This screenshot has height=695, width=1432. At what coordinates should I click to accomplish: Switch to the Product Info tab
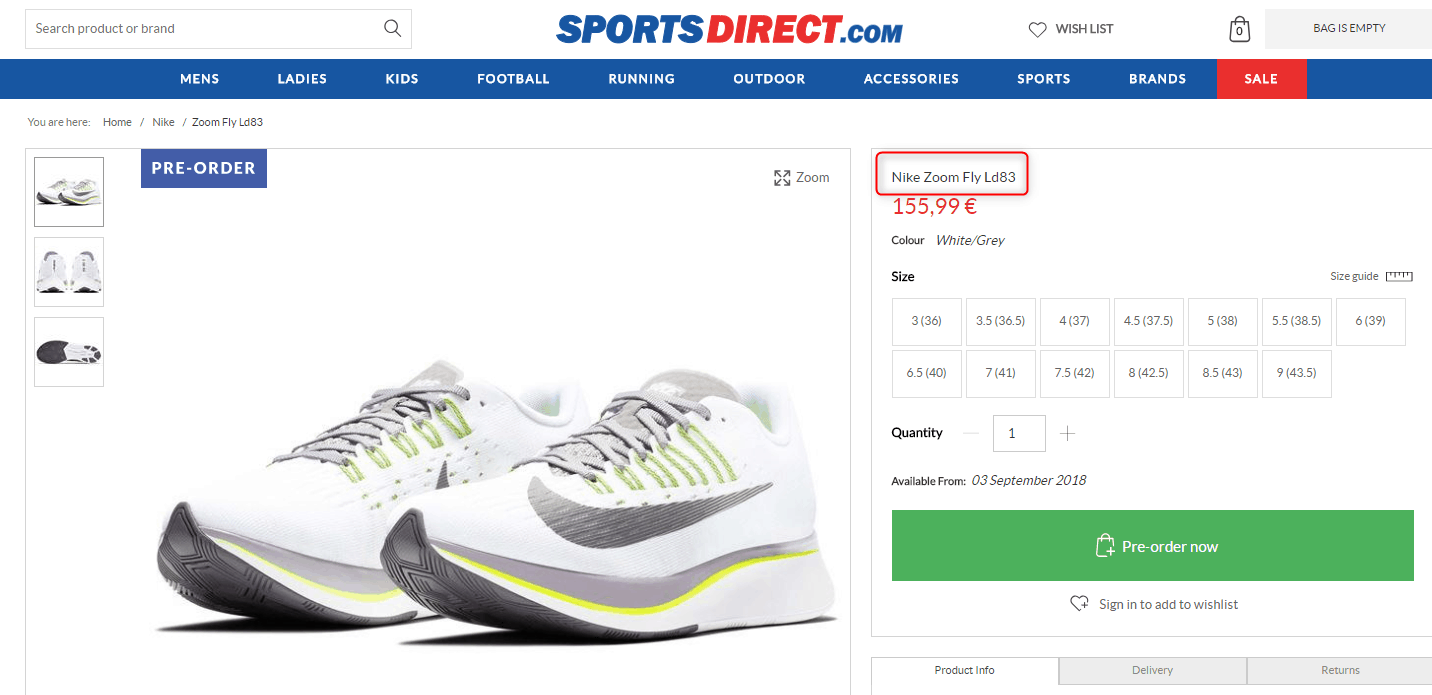pyautogui.click(x=965, y=671)
